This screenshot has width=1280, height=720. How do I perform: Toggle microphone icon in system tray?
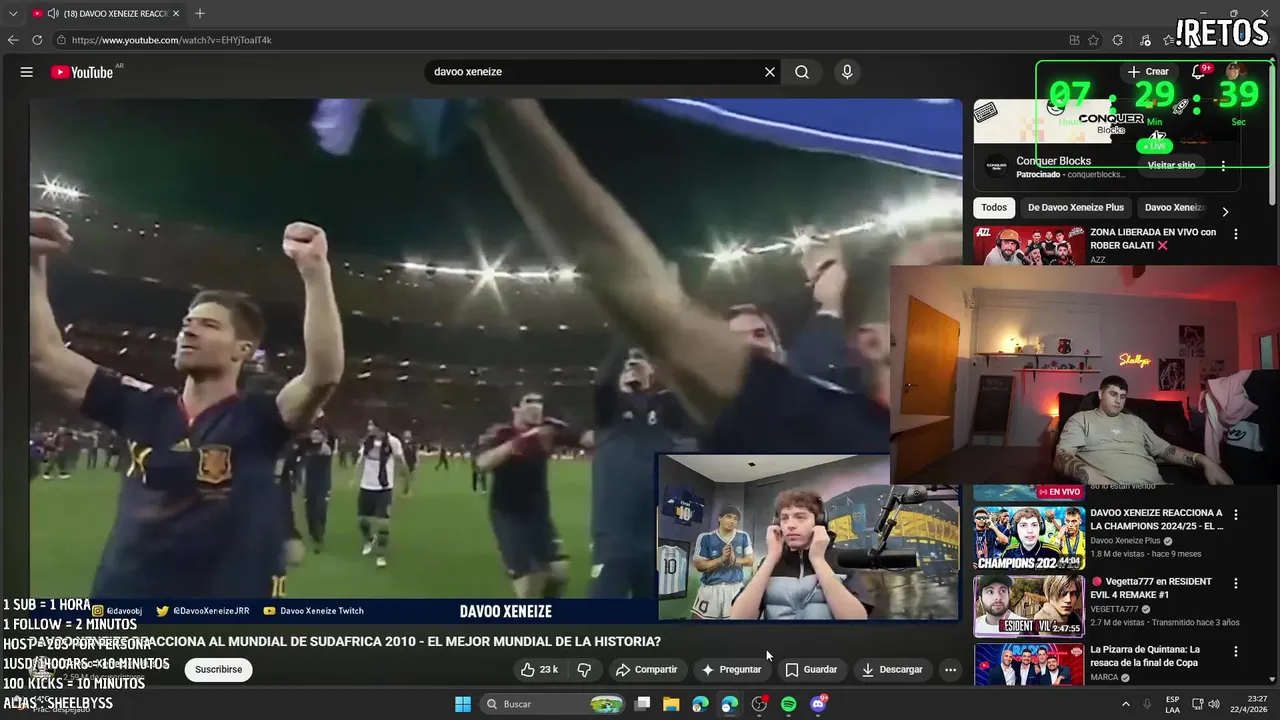[x=1147, y=704]
